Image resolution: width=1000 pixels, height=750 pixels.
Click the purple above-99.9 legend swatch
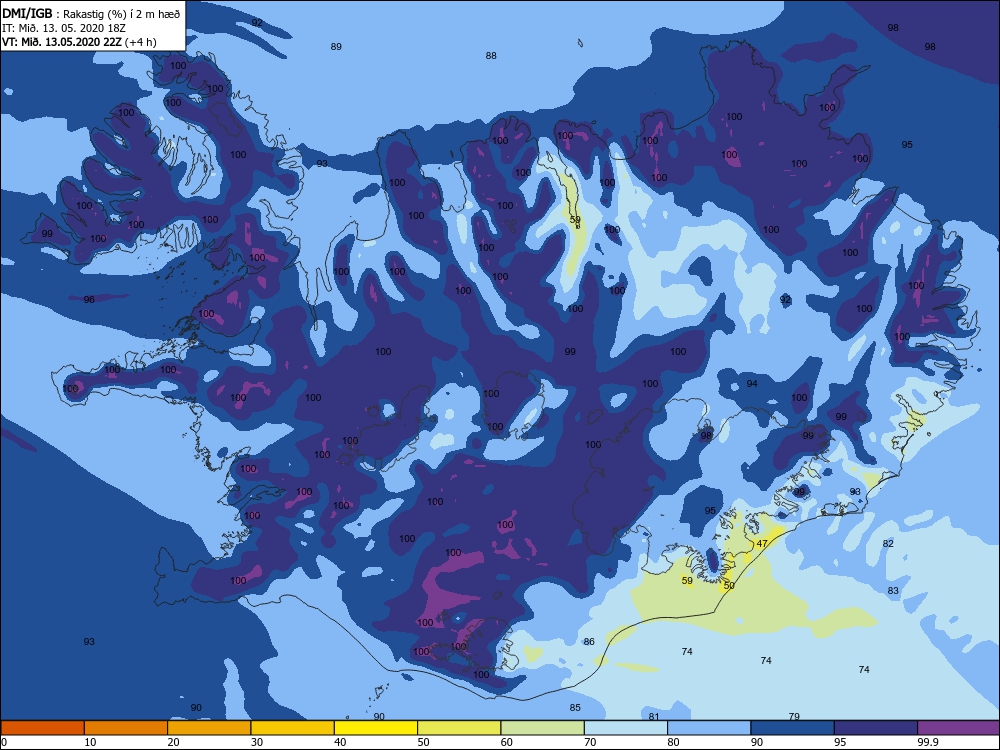(x=959, y=728)
